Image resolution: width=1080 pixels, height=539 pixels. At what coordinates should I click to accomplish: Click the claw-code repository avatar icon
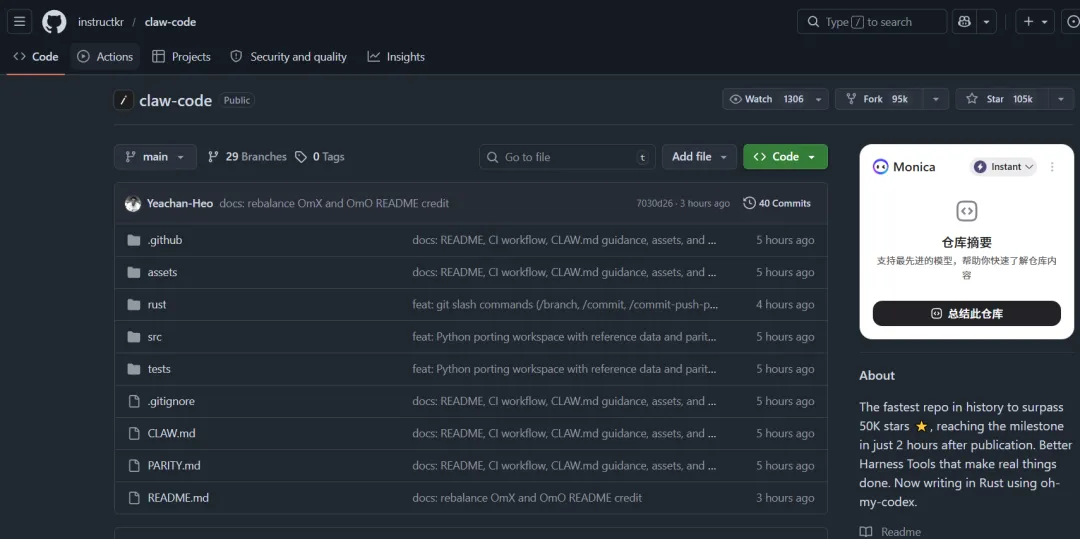pos(123,101)
